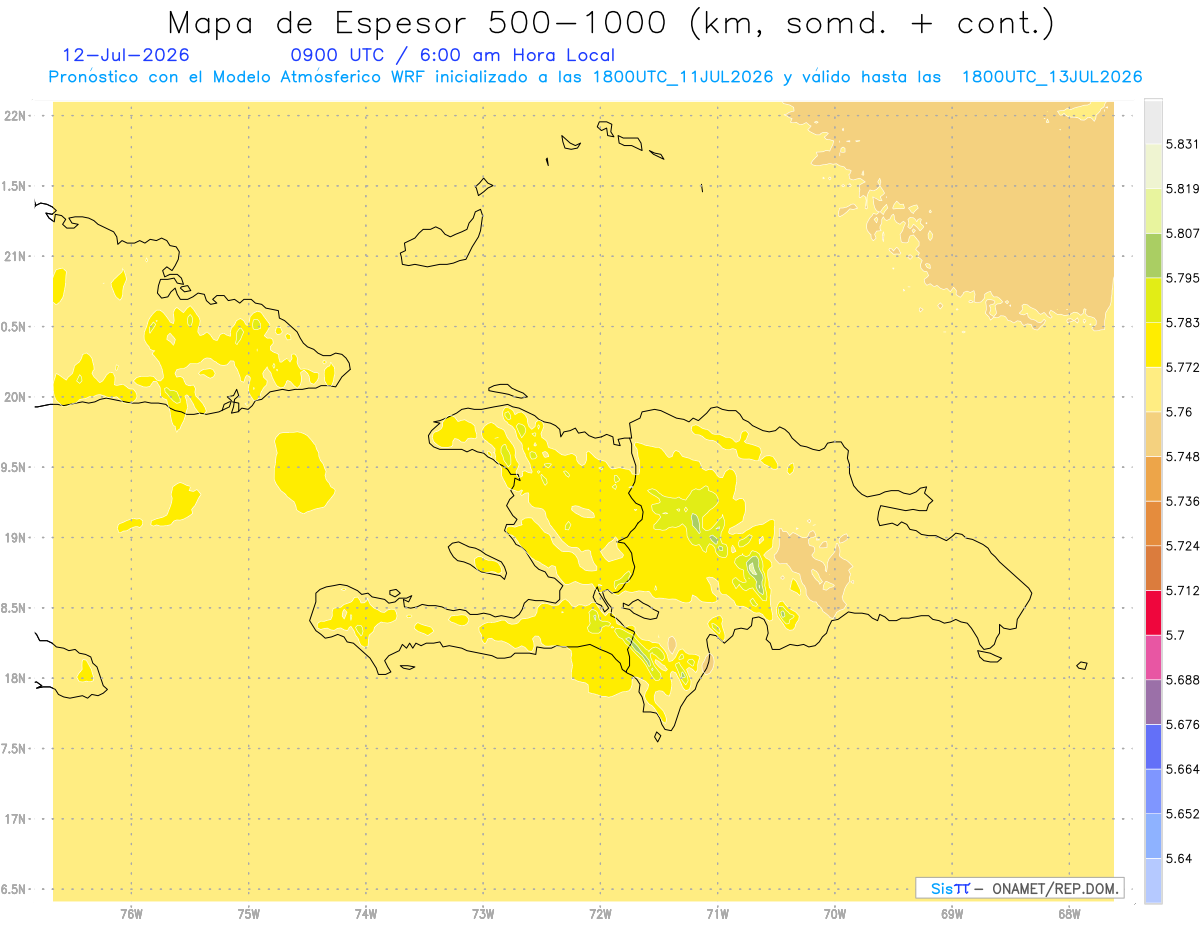The height and width of the screenshot is (927, 1200).
Task: Click the '0900 UTC / 6:00 am Hora Local' time label
Action: (452, 55)
